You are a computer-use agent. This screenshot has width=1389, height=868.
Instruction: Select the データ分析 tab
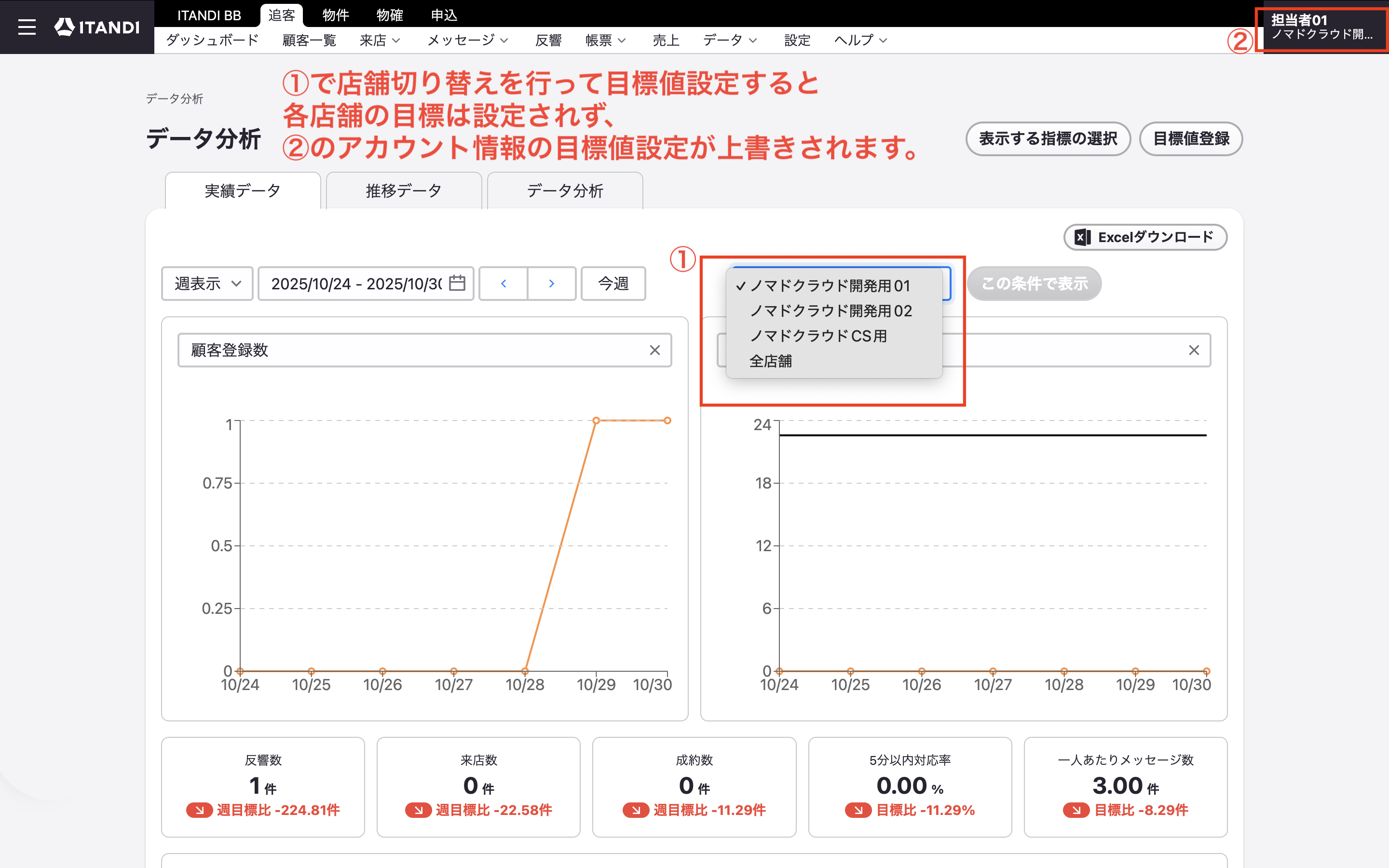click(565, 190)
